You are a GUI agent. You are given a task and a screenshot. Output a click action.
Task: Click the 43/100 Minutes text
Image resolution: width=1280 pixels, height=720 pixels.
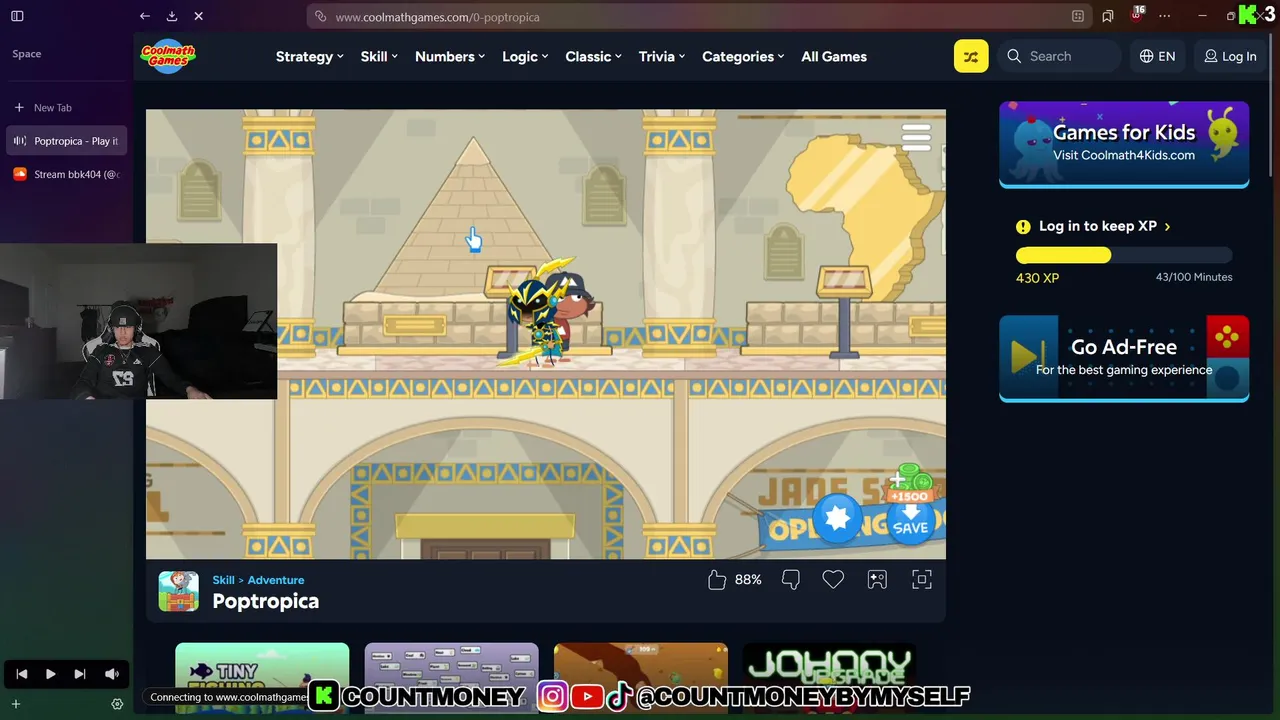point(1194,277)
